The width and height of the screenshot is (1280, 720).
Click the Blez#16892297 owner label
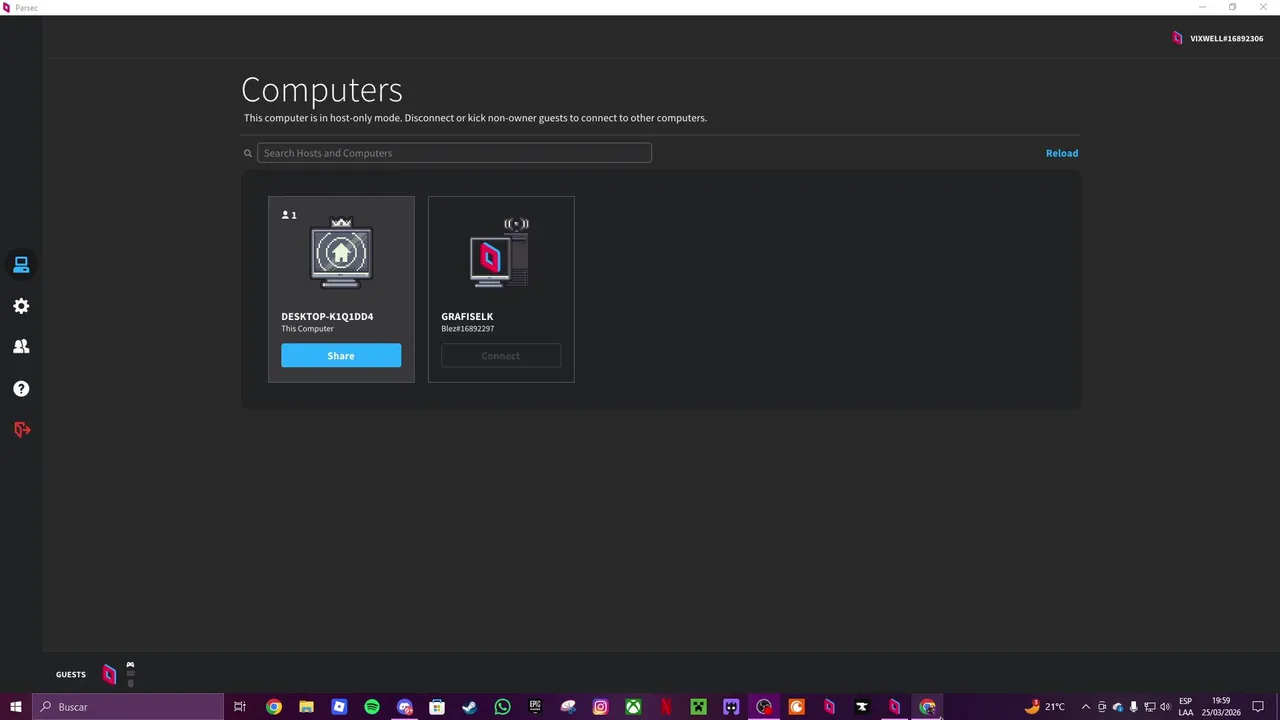click(468, 329)
